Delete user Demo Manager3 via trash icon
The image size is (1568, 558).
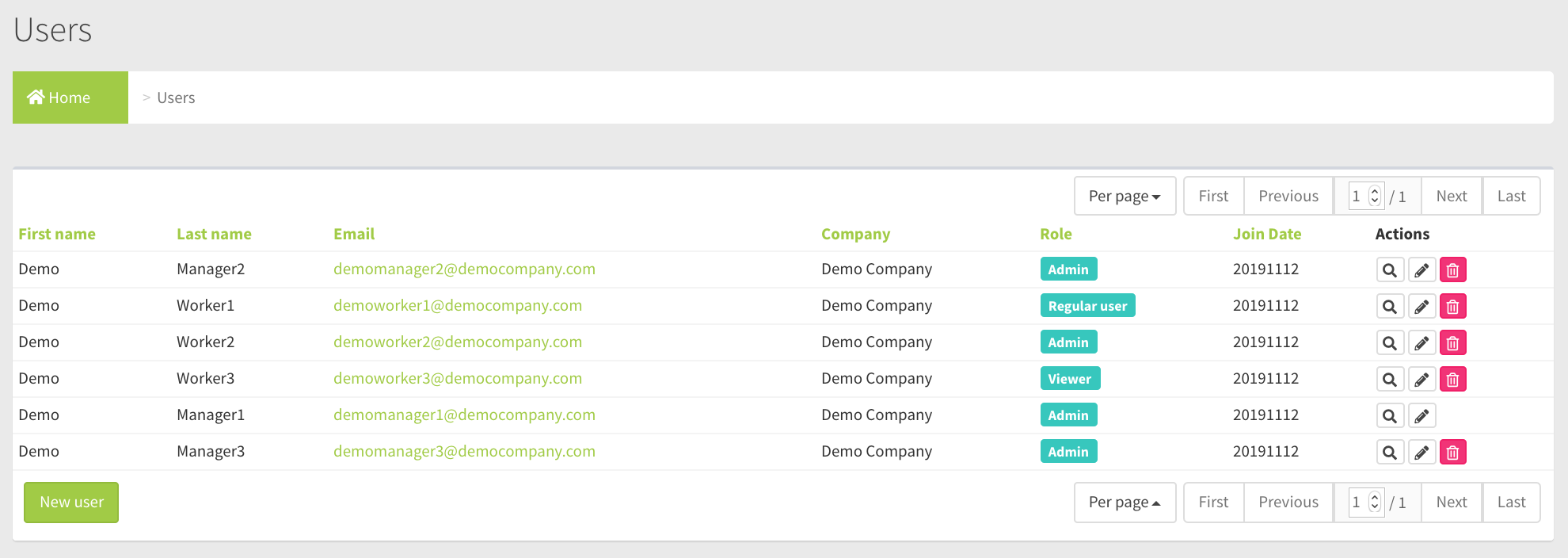(1452, 453)
